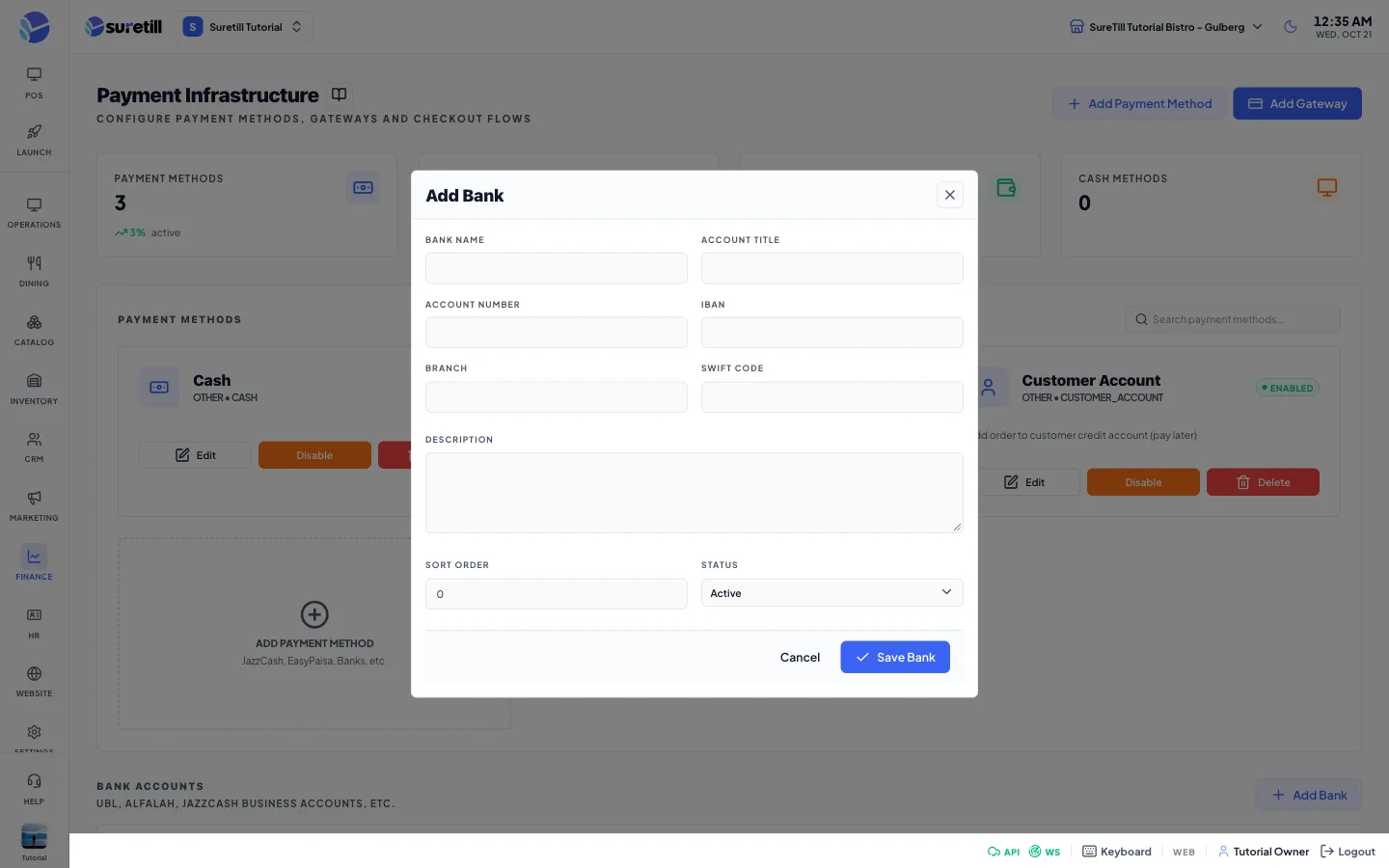Click the WS connection status indicator
Viewport: 1389px width, 868px height.
1045,852
